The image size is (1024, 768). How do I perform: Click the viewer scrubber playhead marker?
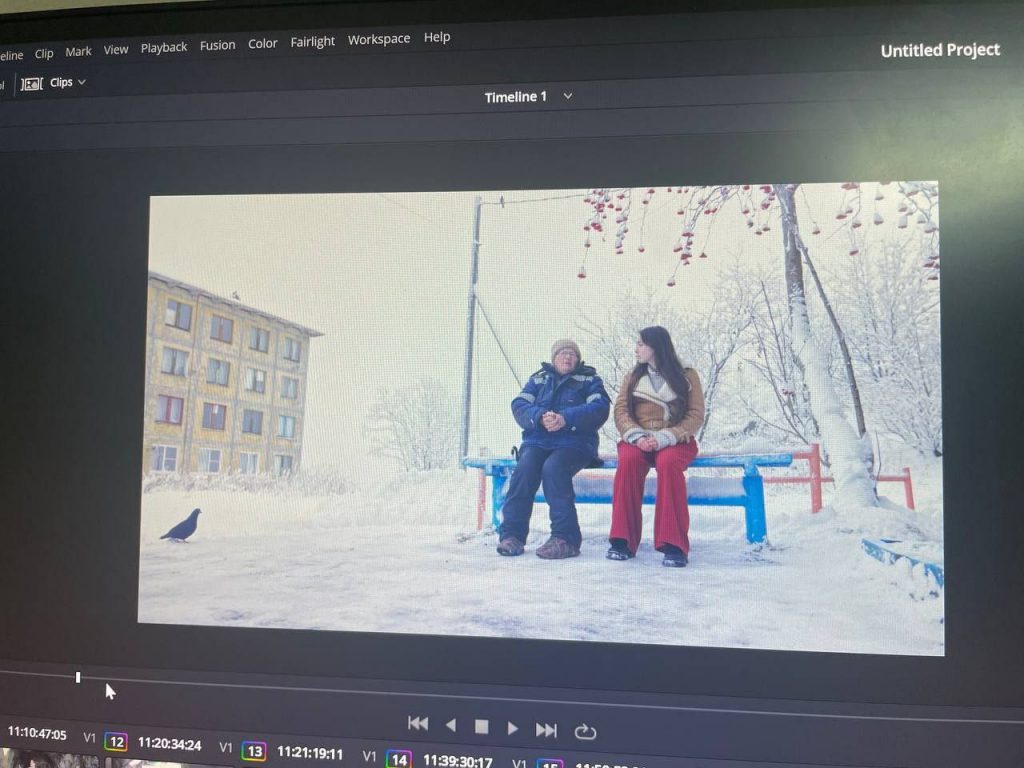(78, 677)
